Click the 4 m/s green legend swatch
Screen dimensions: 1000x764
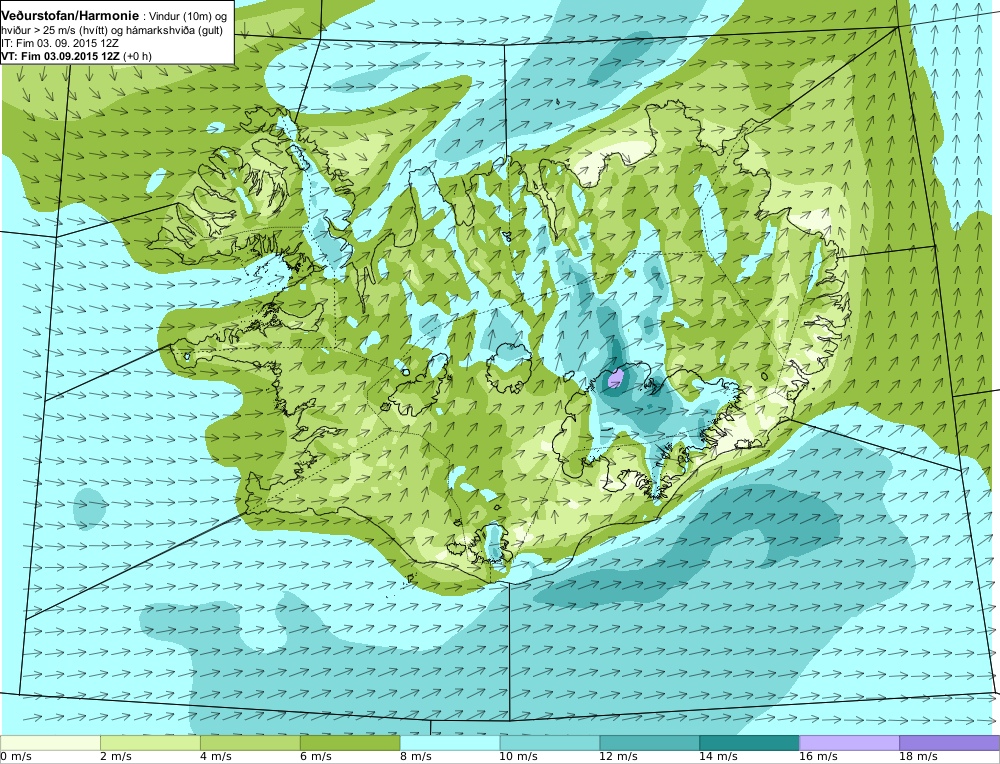point(250,743)
